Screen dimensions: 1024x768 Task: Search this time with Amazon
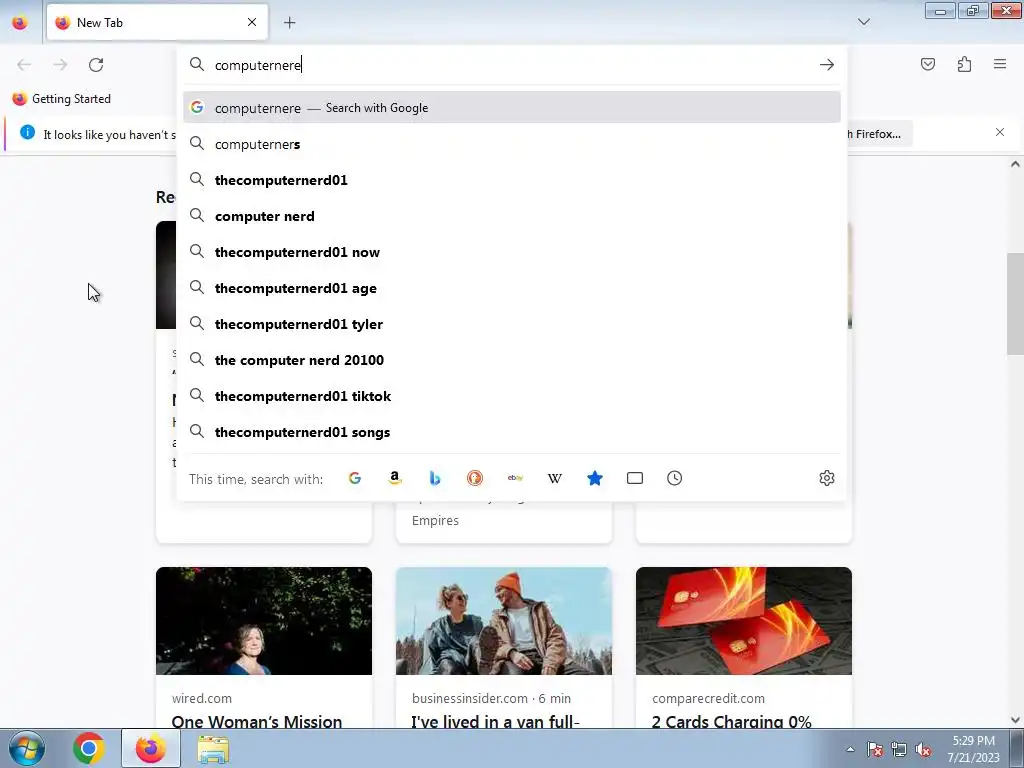394,478
